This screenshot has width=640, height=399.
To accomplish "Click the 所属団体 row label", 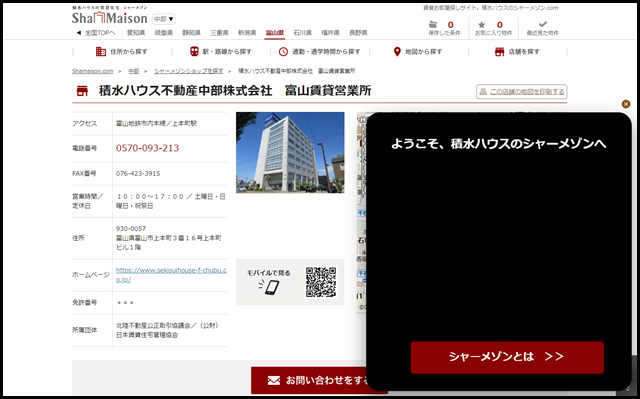I will 84,330.
